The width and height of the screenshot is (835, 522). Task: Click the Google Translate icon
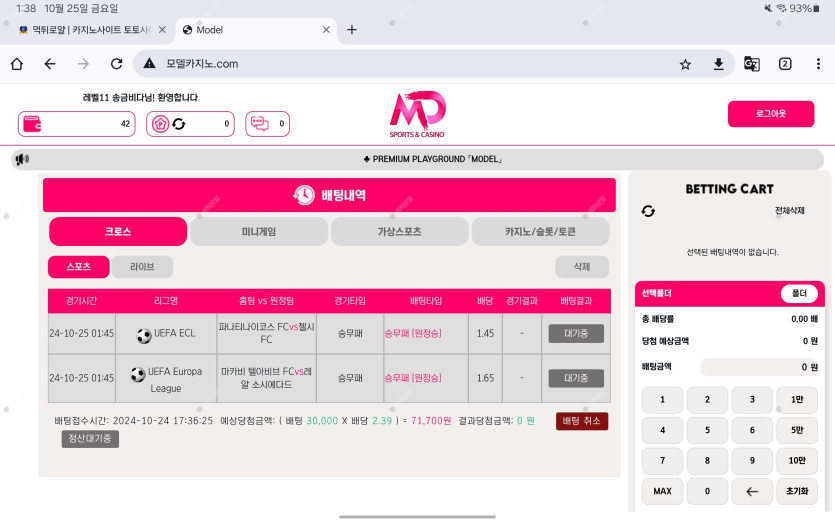(x=751, y=64)
